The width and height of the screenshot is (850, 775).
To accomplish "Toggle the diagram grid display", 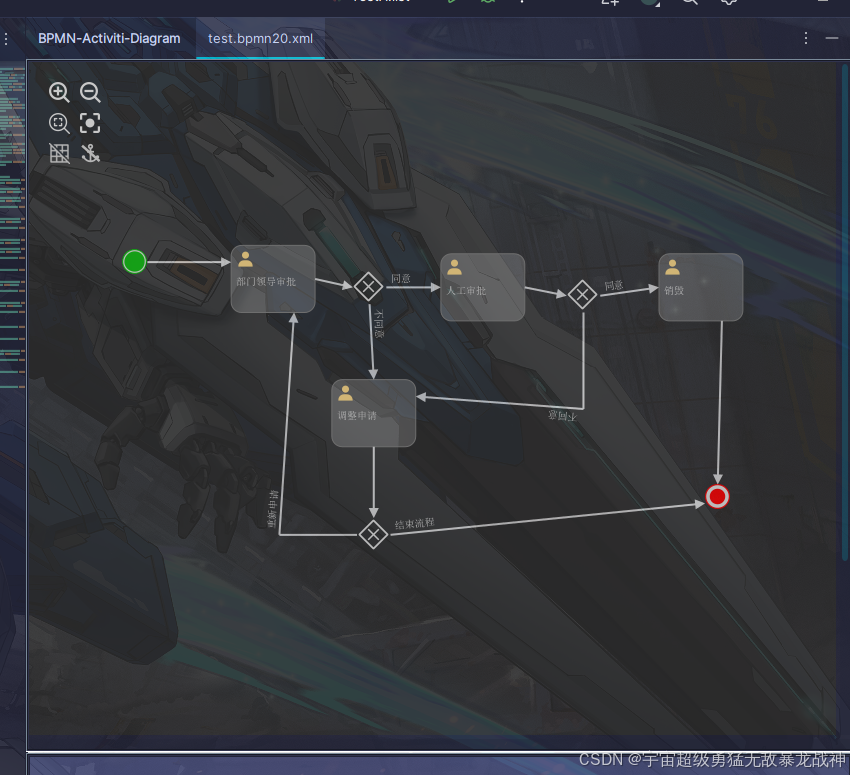I will pyautogui.click(x=59, y=153).
